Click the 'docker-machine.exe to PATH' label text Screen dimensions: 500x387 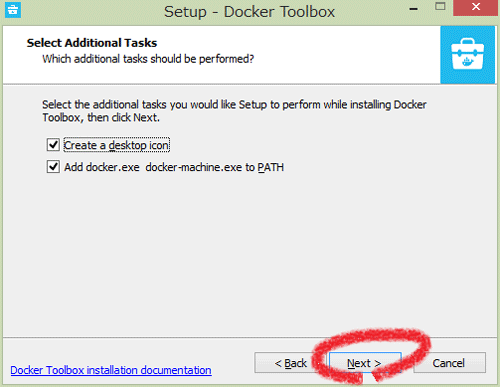pos(215,167)
